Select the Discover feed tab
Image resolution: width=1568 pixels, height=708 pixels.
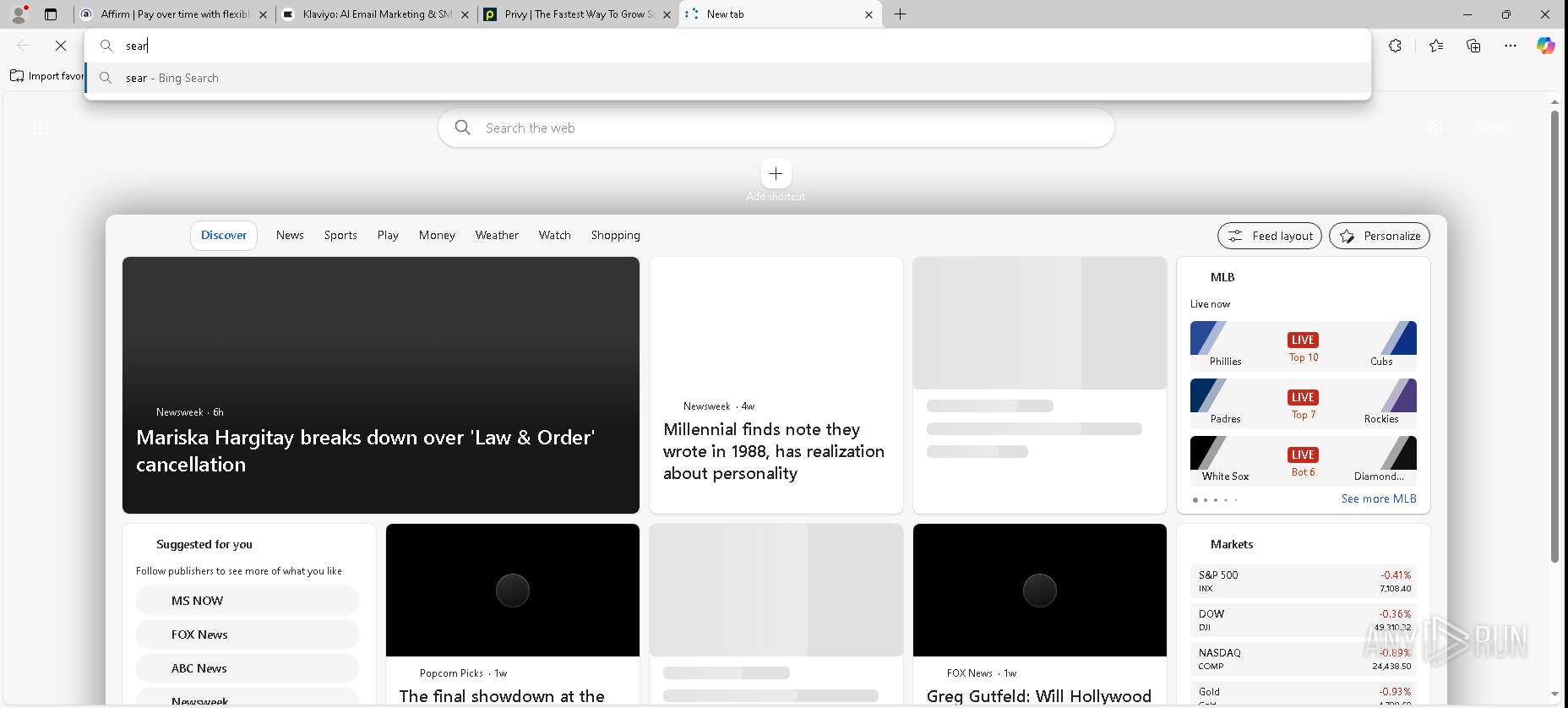tap(224, 235)
